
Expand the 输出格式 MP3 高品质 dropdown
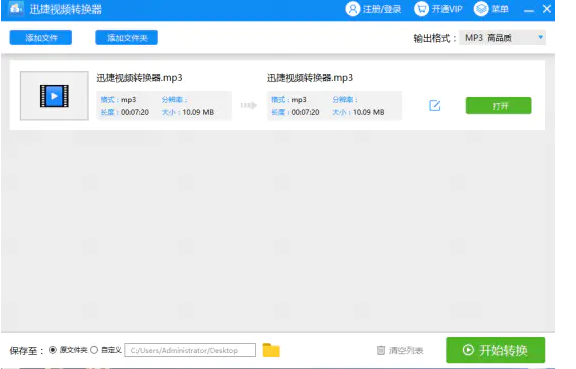[x=502, y=37]
